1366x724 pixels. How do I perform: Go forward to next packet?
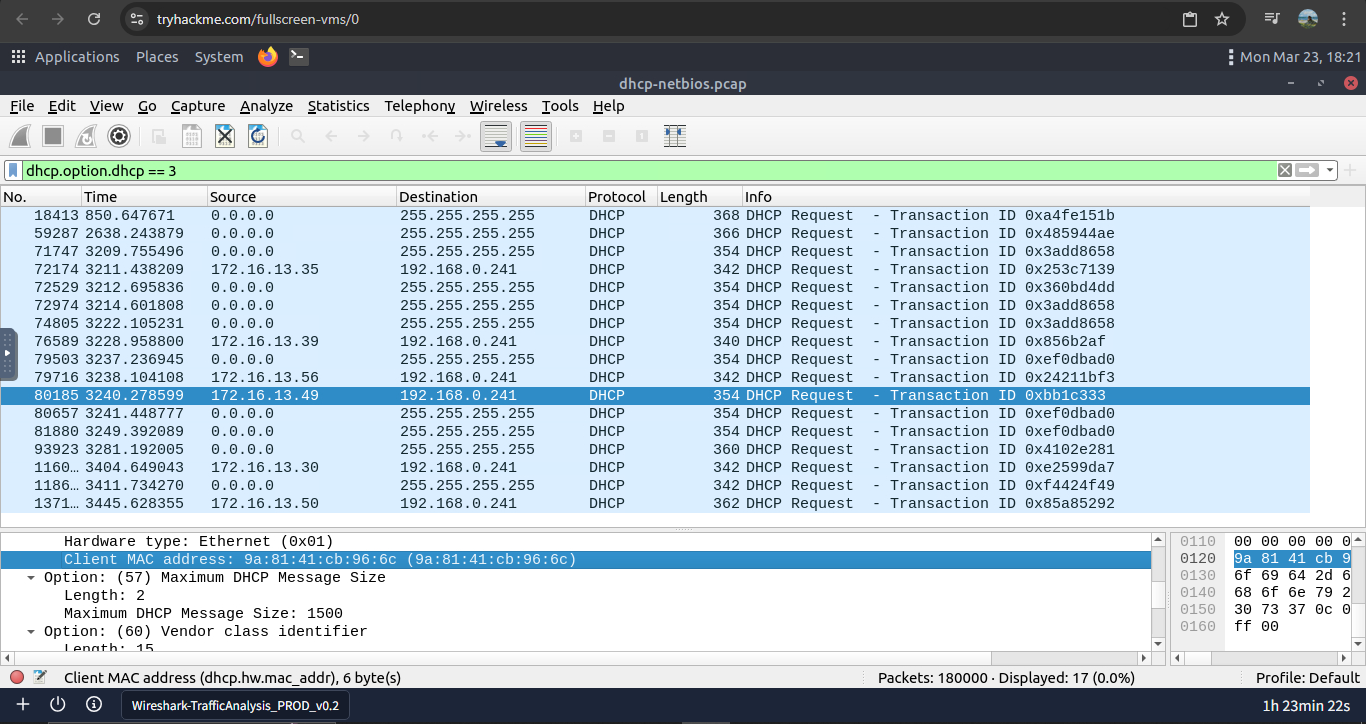364,136
